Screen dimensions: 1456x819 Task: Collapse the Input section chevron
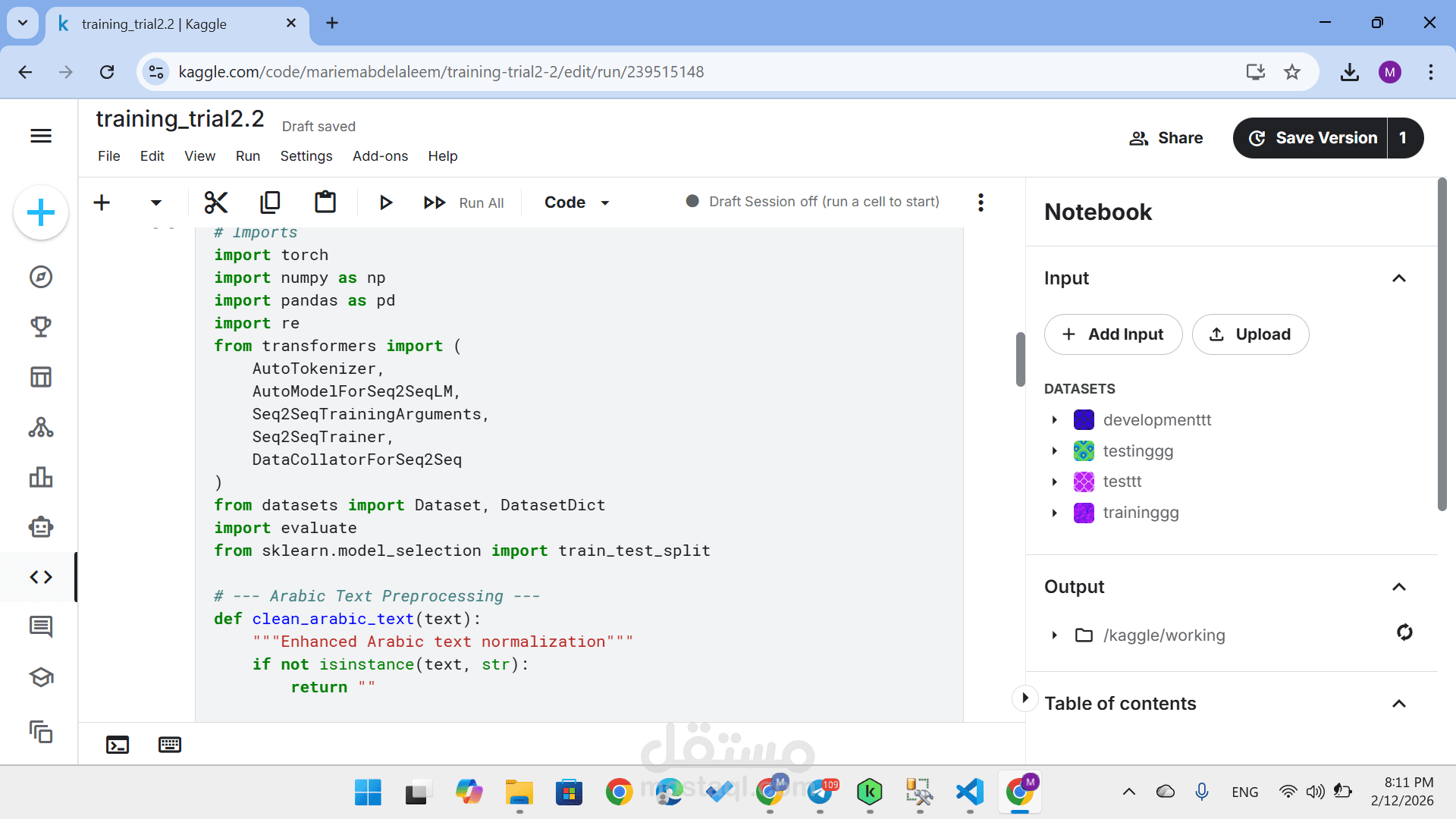click(x=1399, y=278)
